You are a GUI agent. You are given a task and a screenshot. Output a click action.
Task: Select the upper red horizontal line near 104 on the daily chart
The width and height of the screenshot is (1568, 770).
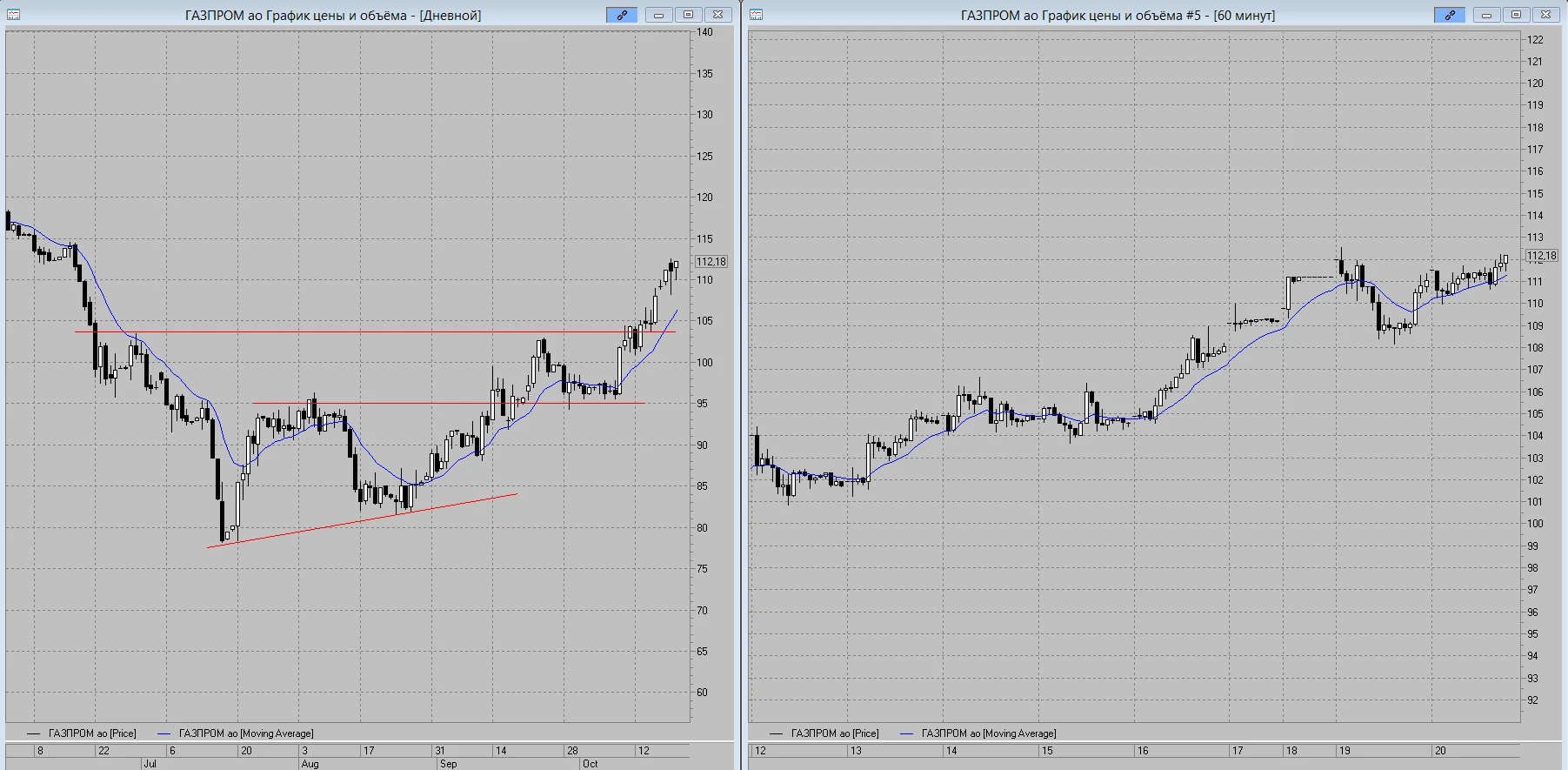[374, 331]
